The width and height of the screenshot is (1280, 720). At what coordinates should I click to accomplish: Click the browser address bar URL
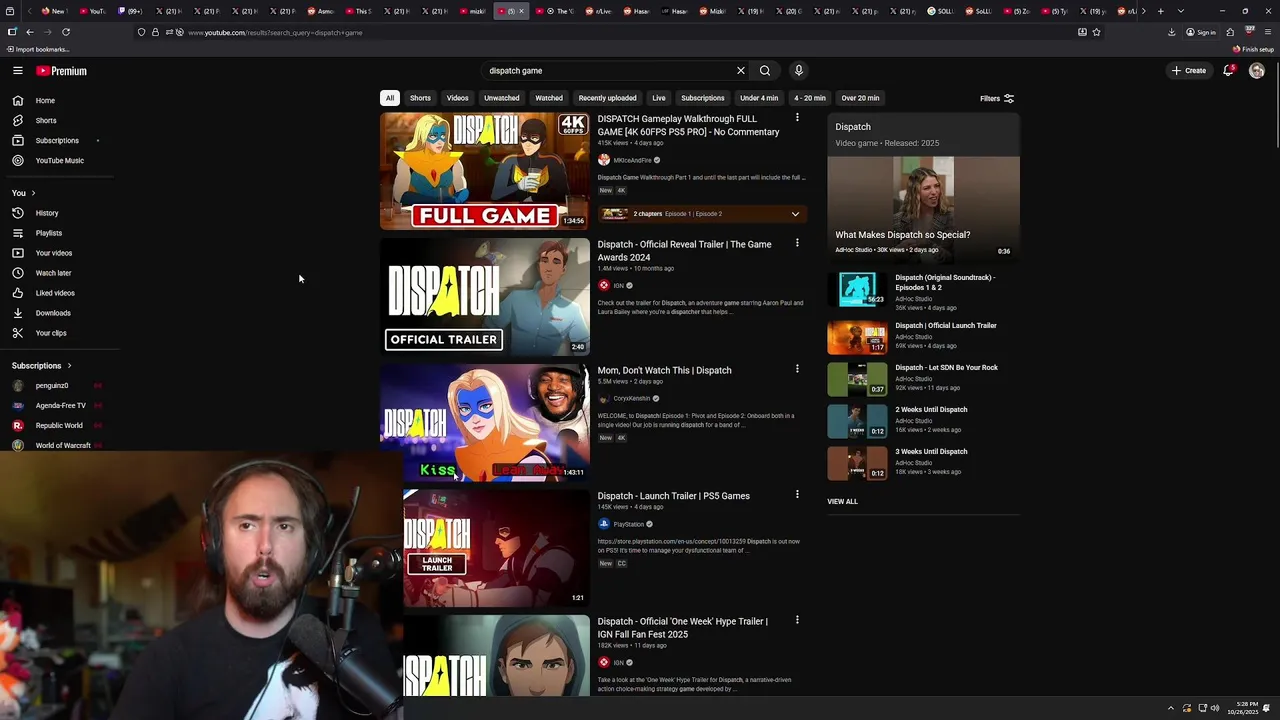pos(275,33)
